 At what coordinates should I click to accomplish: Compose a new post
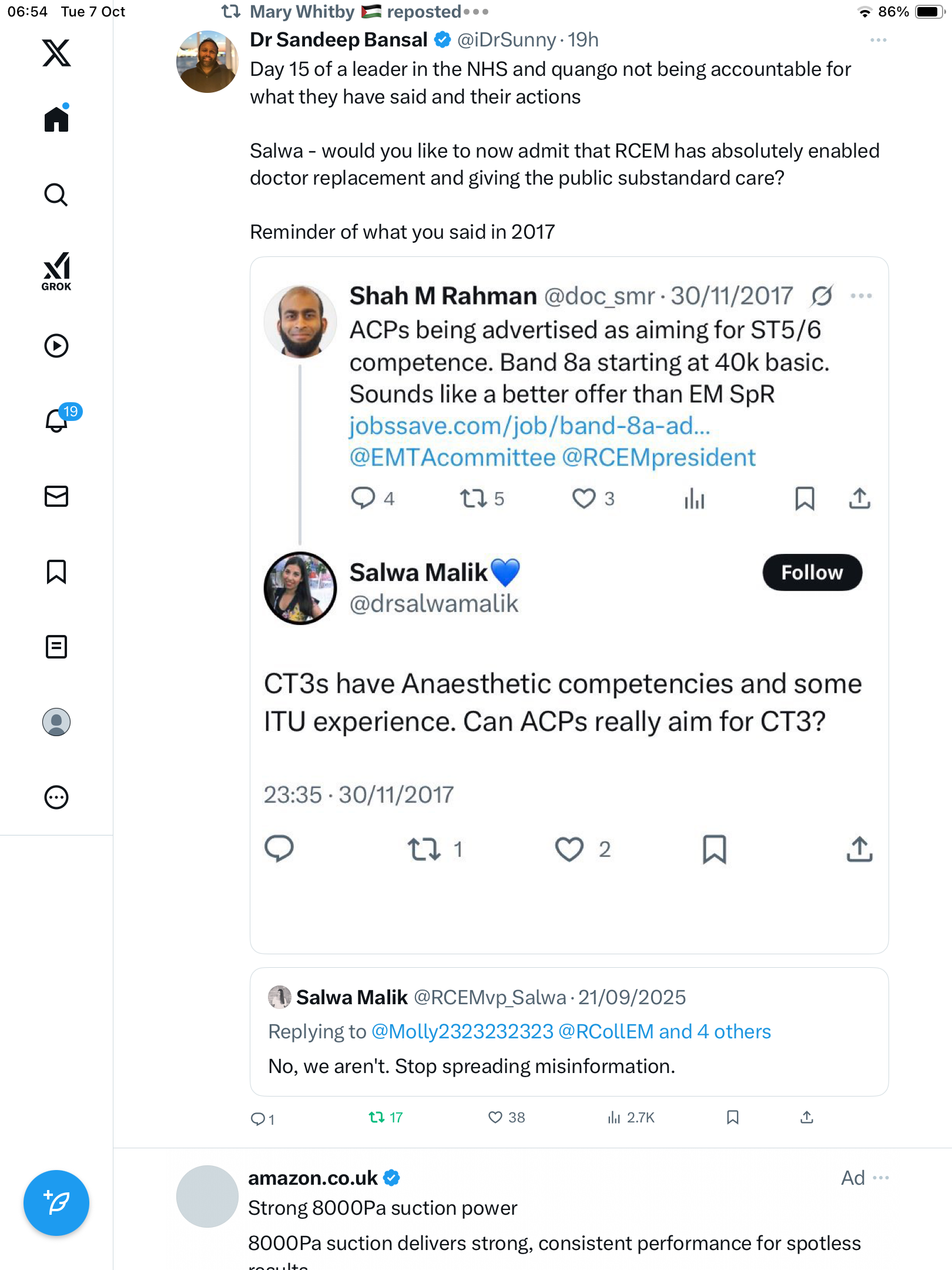point(56,1203)
